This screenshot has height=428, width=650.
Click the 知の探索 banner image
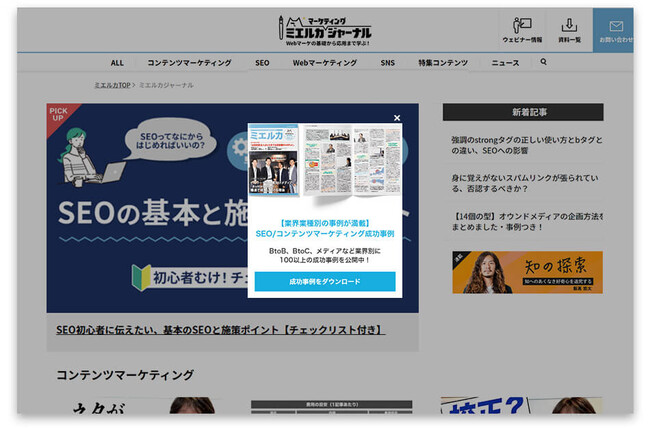coord(527,272)
